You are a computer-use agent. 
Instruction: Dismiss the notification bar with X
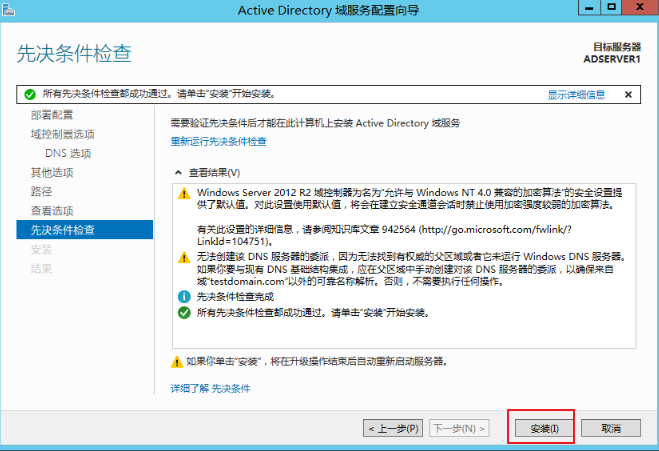628,95
